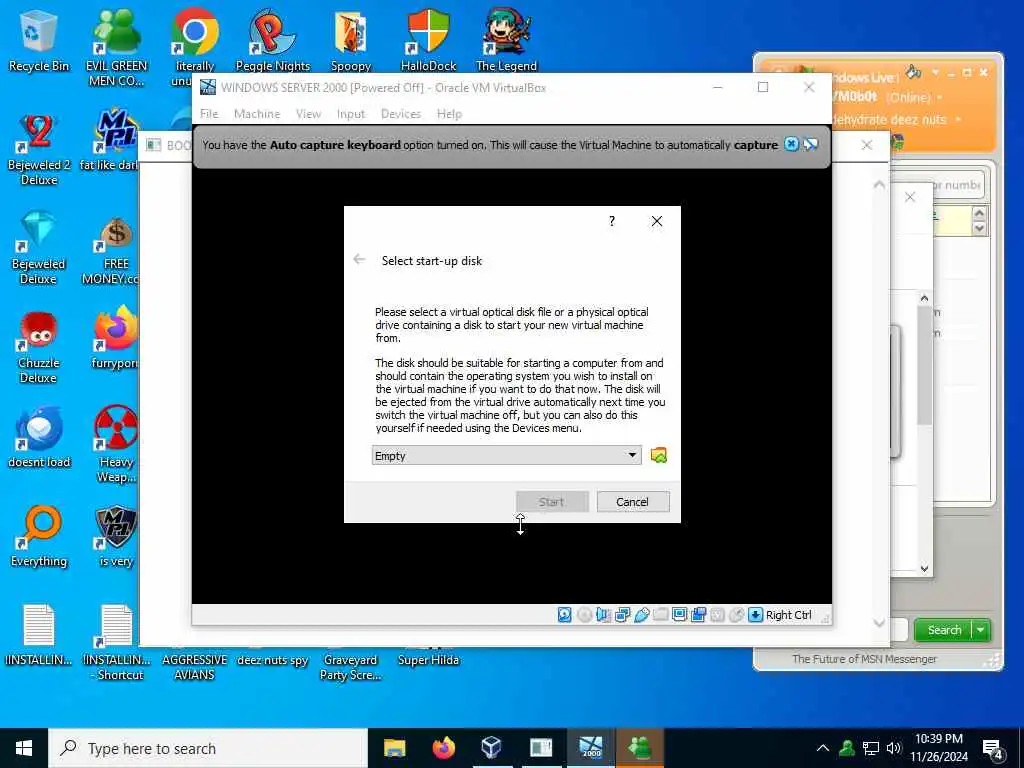Select the Chuzzle Deluxe desktop shortcut

point(39,347)
